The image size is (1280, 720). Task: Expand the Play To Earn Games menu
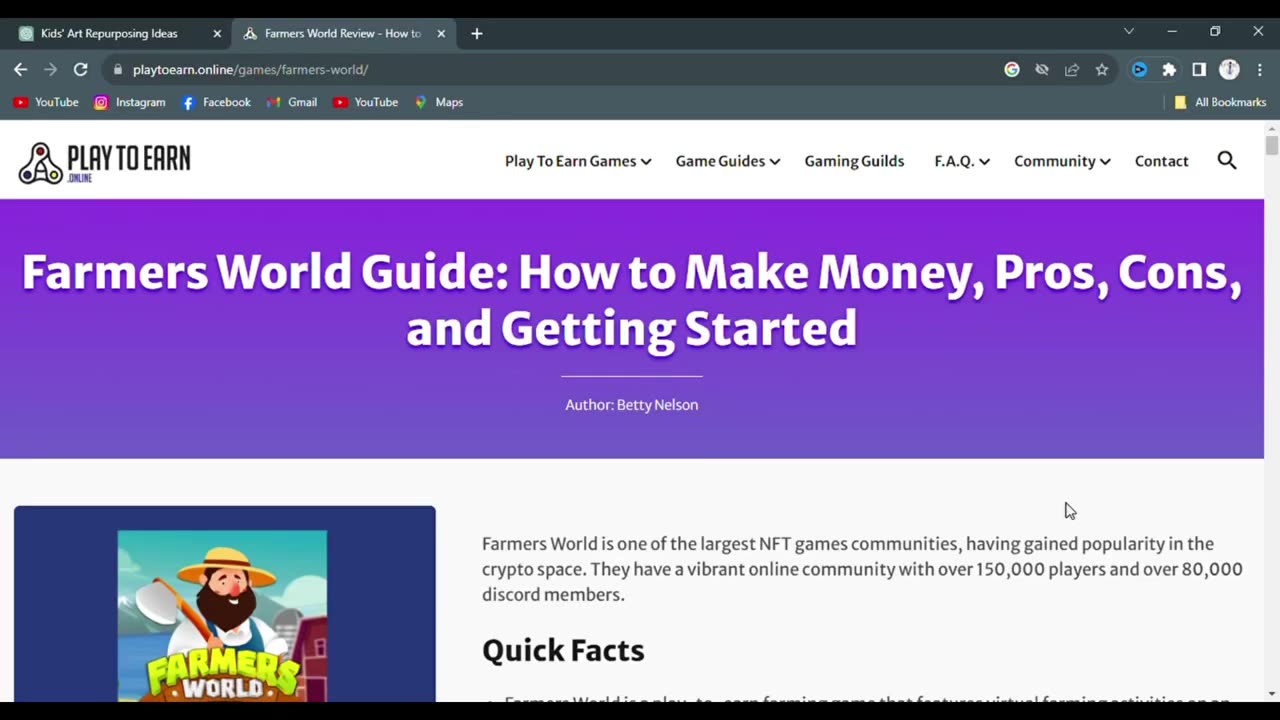click(x=578, y=161)
